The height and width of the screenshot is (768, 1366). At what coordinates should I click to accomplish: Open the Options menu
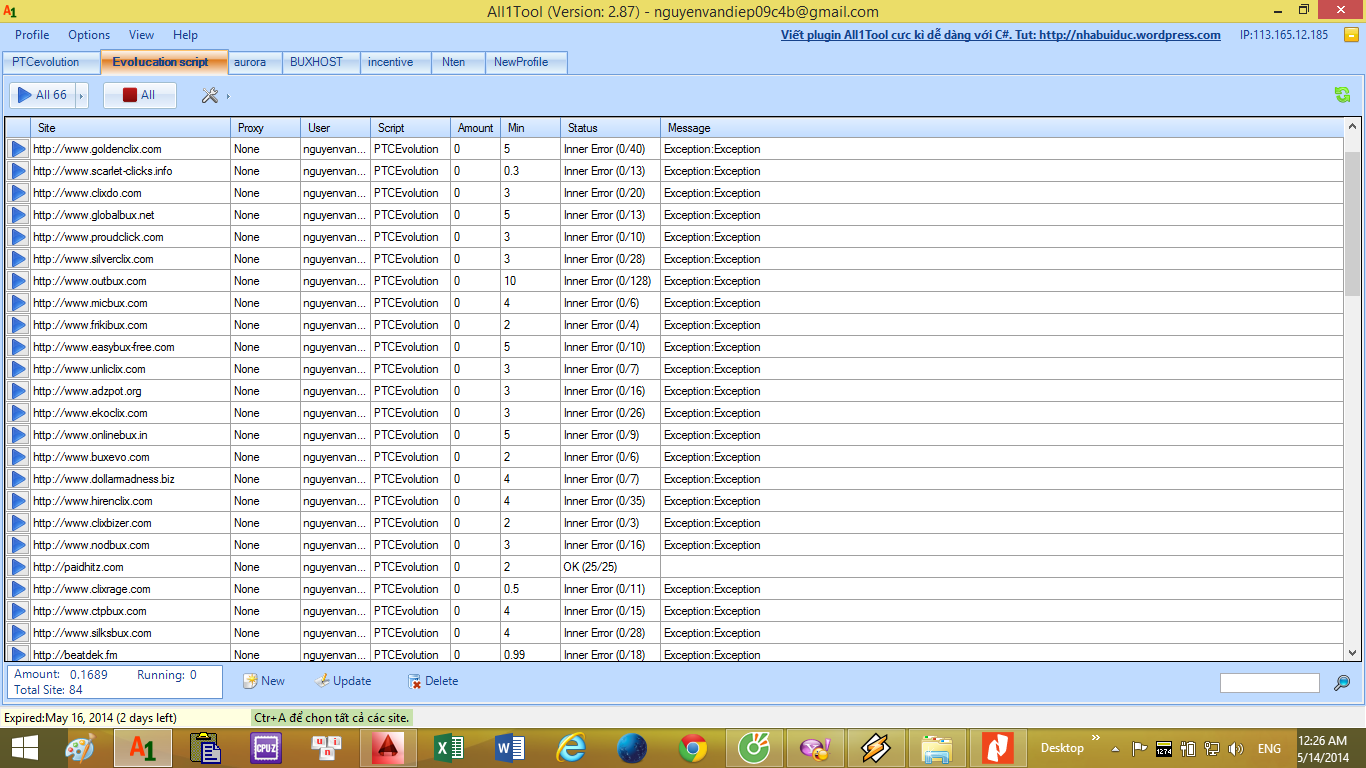[x=89, y=35]
